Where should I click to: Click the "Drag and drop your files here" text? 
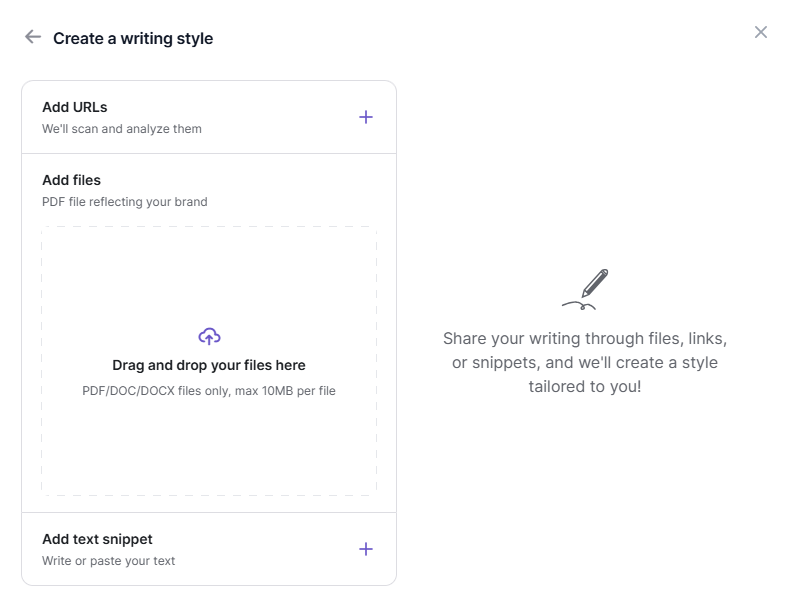(209, 365)
